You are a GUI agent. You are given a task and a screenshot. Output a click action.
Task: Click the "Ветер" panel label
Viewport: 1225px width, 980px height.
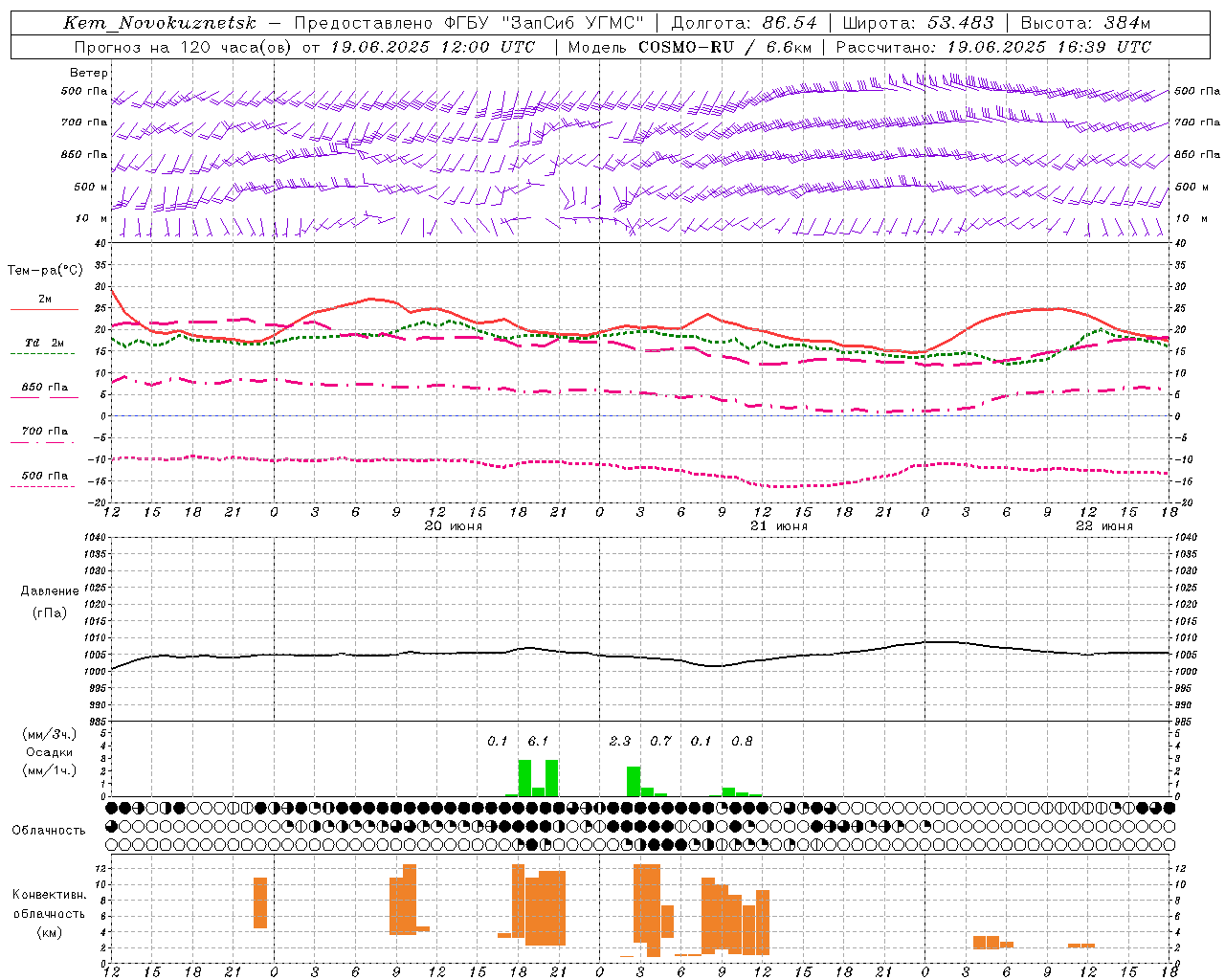coord(89,73)
